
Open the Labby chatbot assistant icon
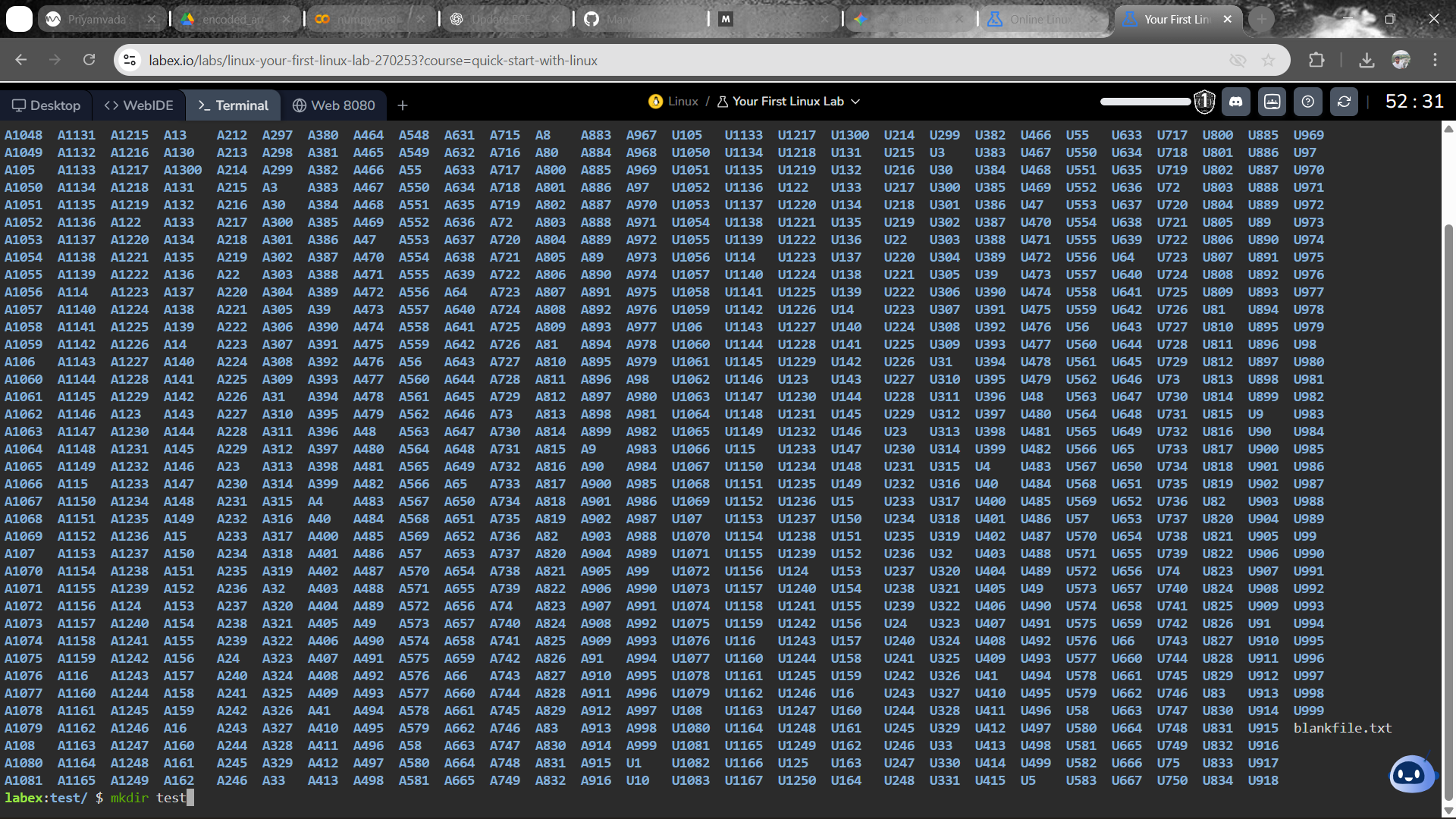pyautogui.click(x=1410, y=774)
